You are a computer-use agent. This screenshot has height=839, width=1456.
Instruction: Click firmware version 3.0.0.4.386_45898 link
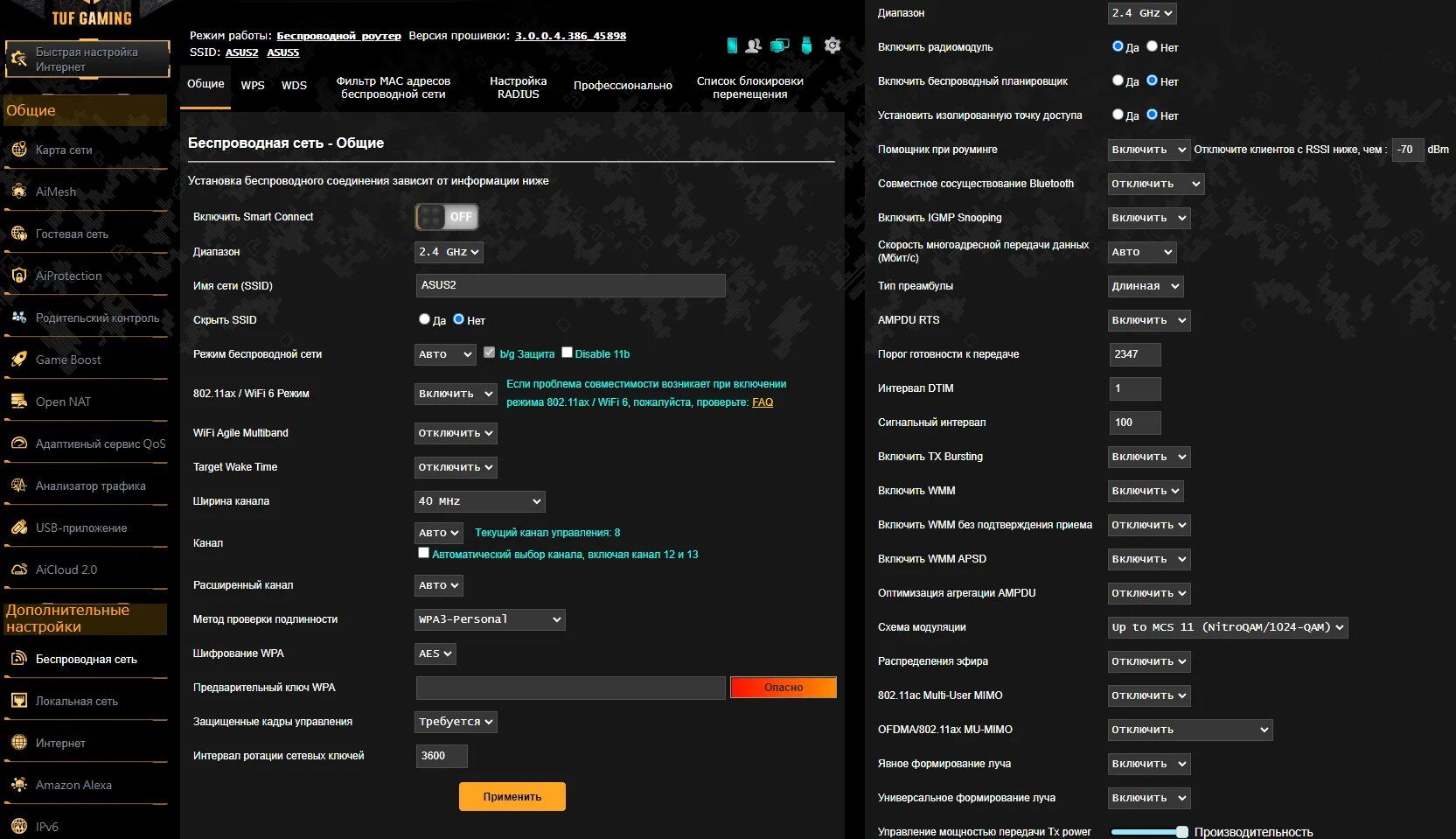click(570, 36)
